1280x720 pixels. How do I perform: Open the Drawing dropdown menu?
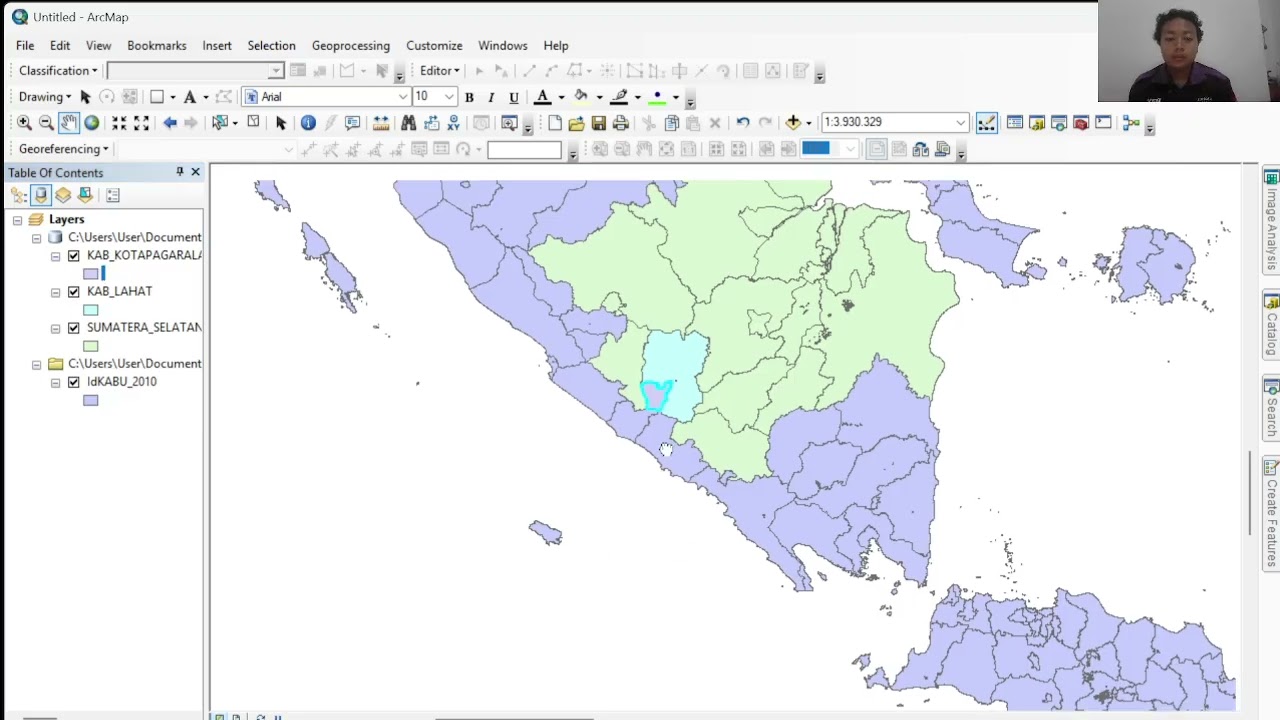tap(45, 97)
